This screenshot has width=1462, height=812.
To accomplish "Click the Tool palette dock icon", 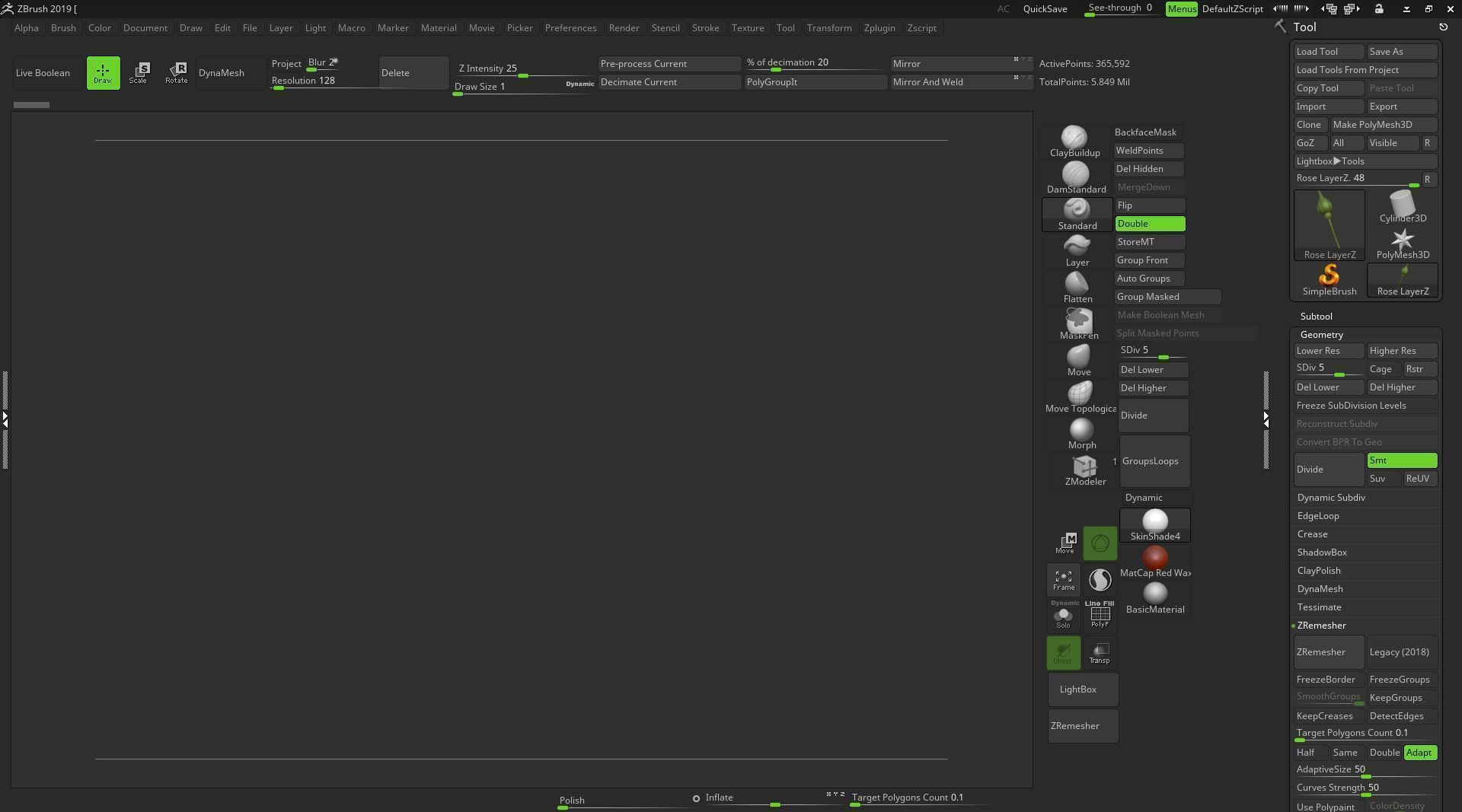I will [x=1280, y=27].
